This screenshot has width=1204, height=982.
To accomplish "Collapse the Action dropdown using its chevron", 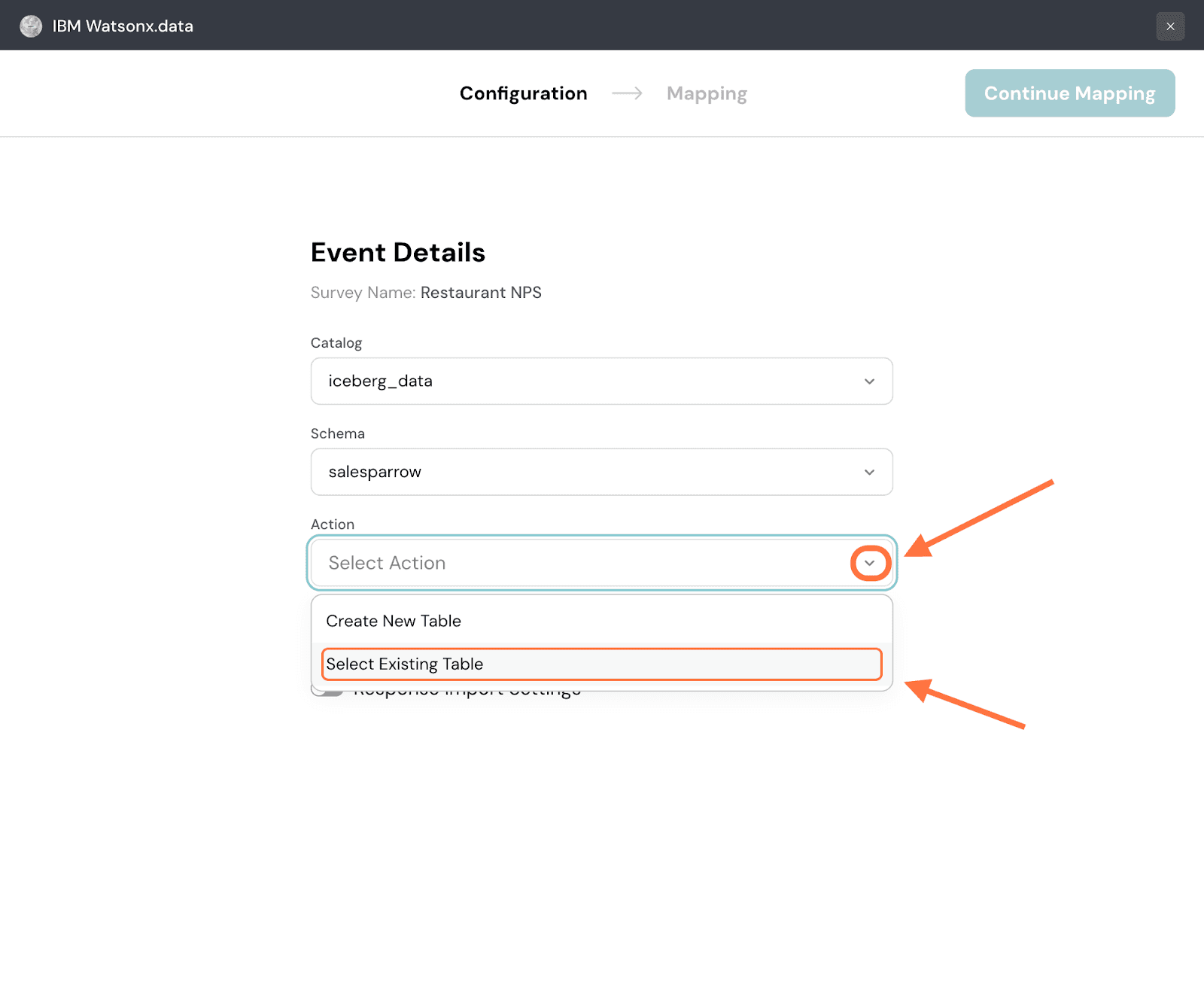I will tap(870, 564).
